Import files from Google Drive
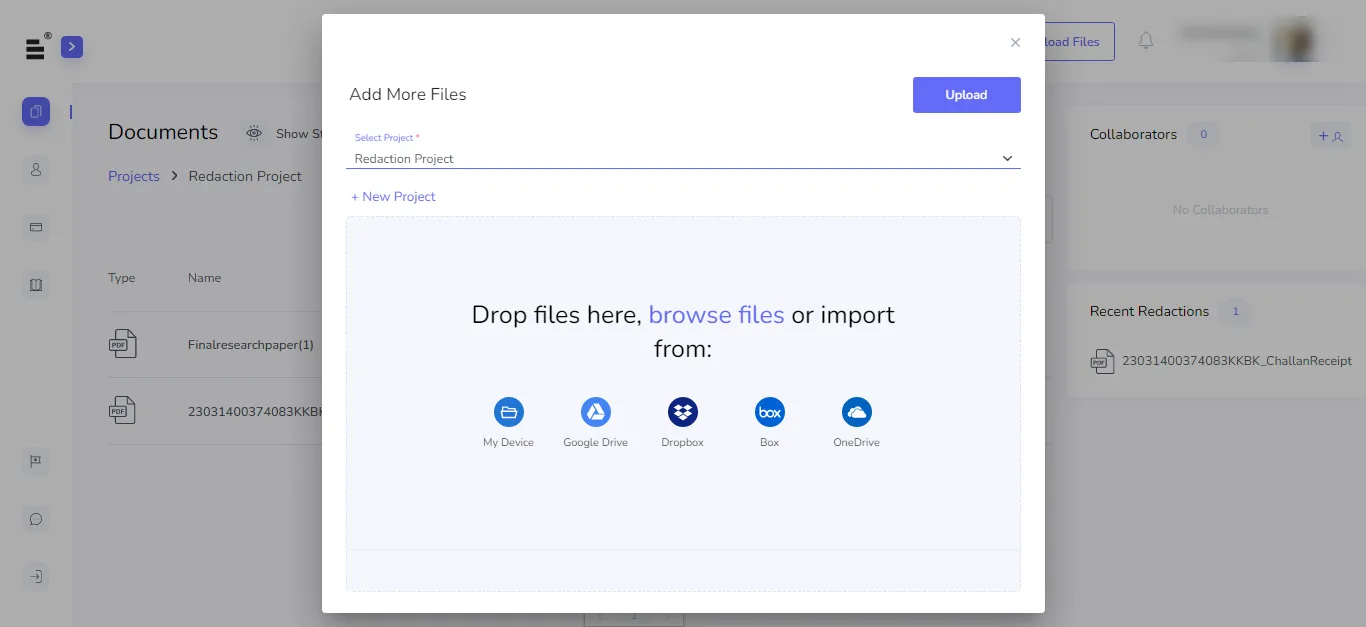 [x=596, y=412]
